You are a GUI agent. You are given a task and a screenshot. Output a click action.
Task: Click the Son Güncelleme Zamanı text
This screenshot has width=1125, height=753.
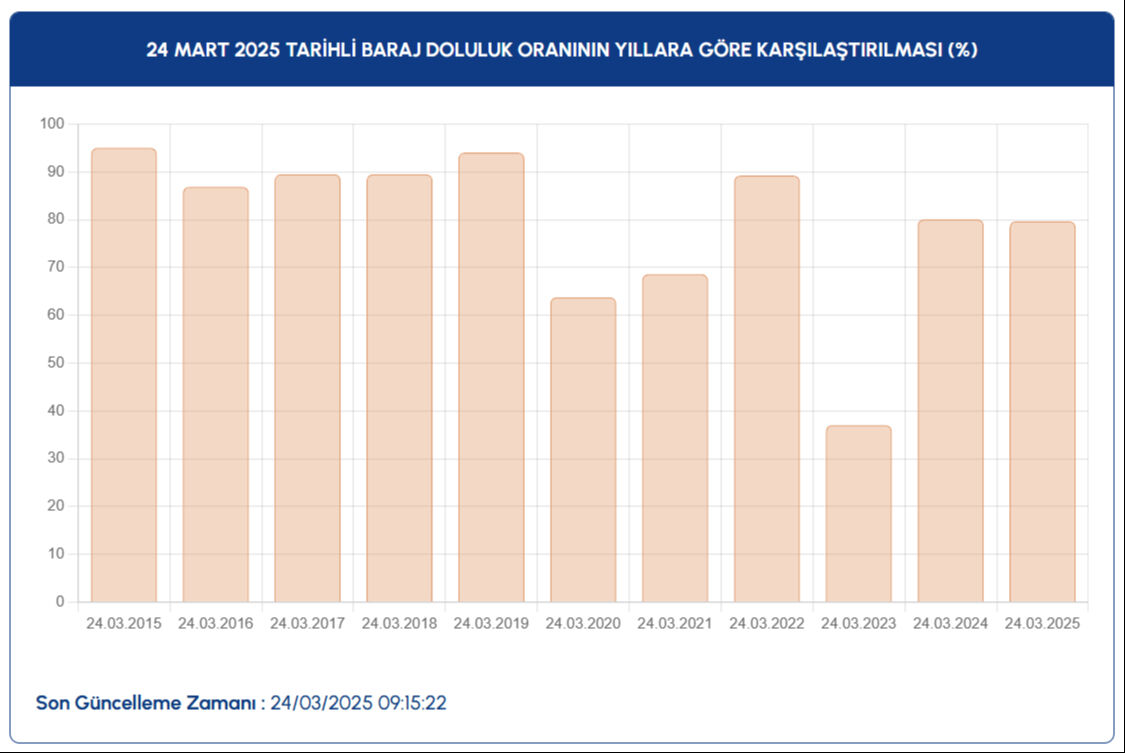(145, 701)
